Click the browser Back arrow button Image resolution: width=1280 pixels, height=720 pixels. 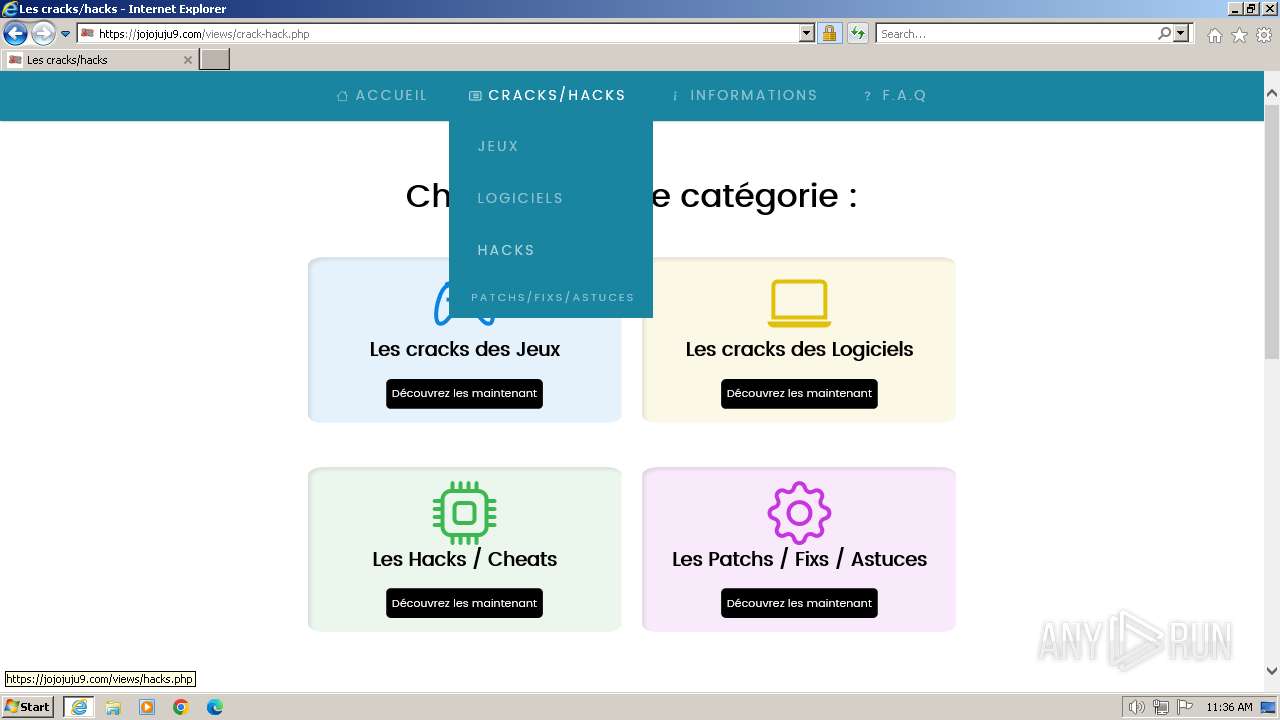(15, 34)
